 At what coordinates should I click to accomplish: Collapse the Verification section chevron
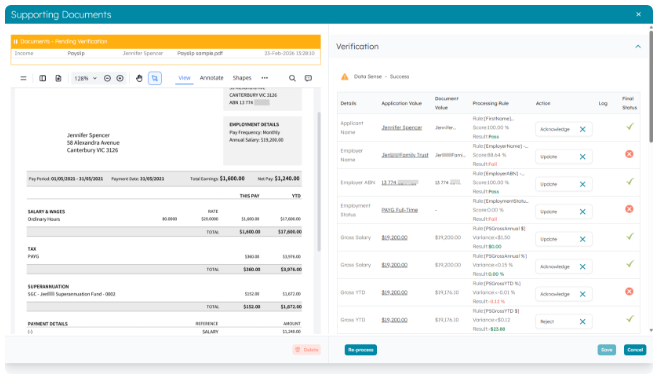[x=638, y=47]
